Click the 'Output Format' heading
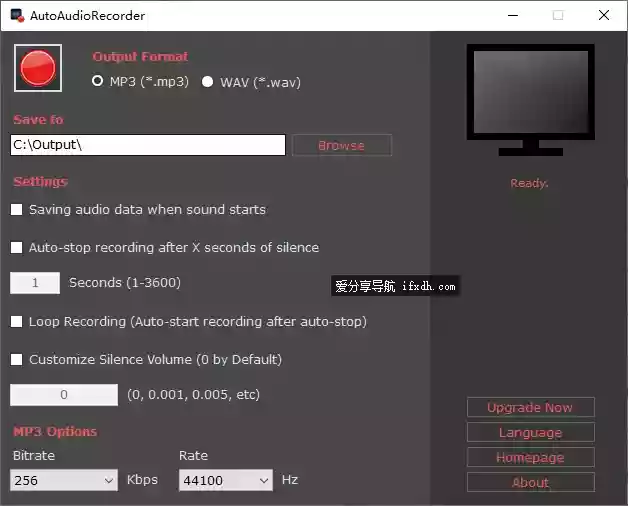 pos(140,56)
